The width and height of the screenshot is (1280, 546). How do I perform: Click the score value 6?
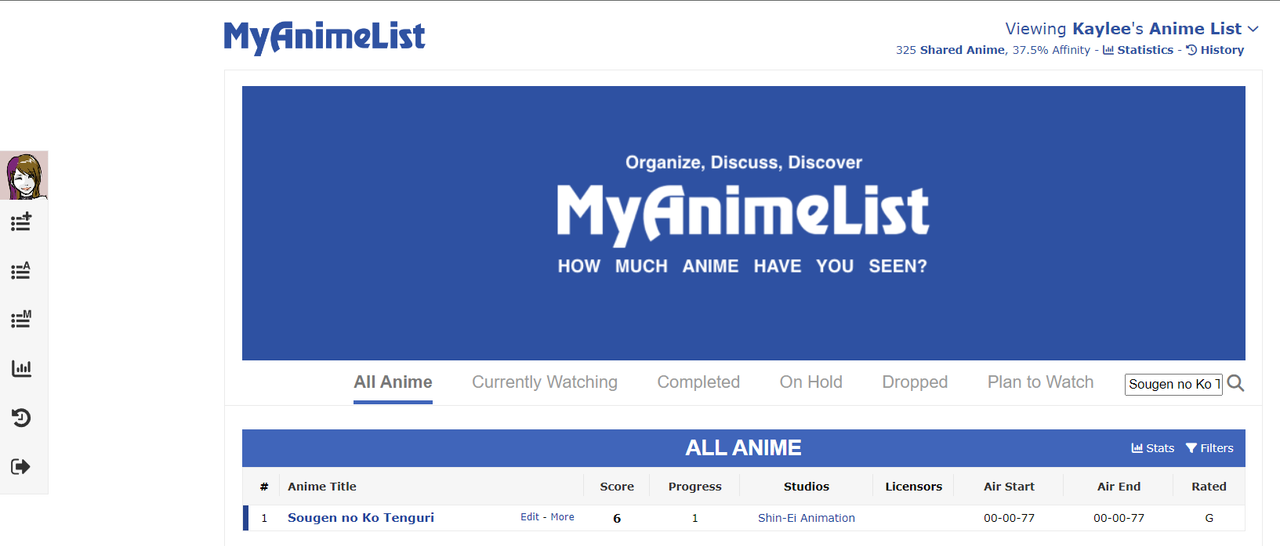pyautogui.click(x=617, y=518)
